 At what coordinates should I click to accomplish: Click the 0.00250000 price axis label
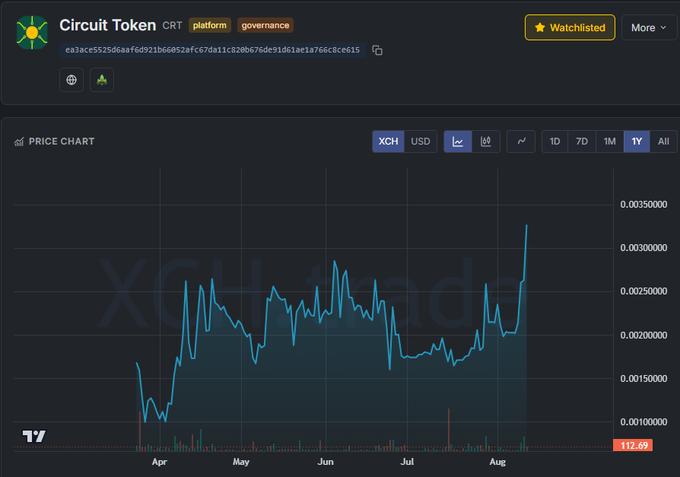(644, 291)
